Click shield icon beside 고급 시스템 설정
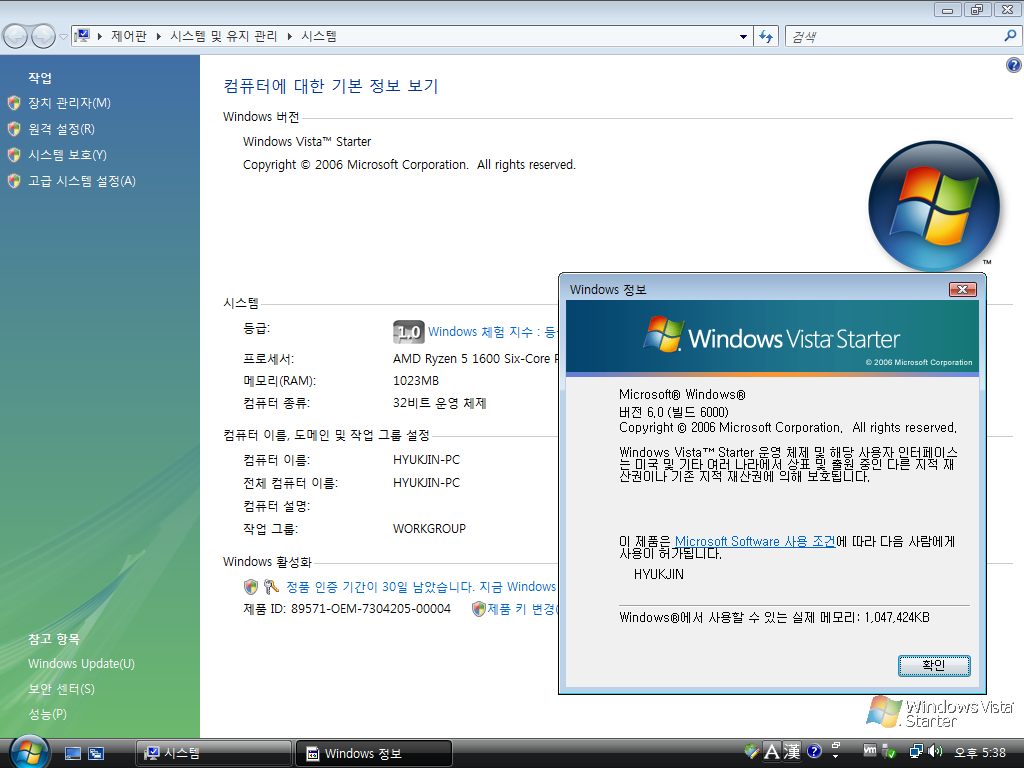1024x768 pixels. pyautogui.click(x=14, y=181)
